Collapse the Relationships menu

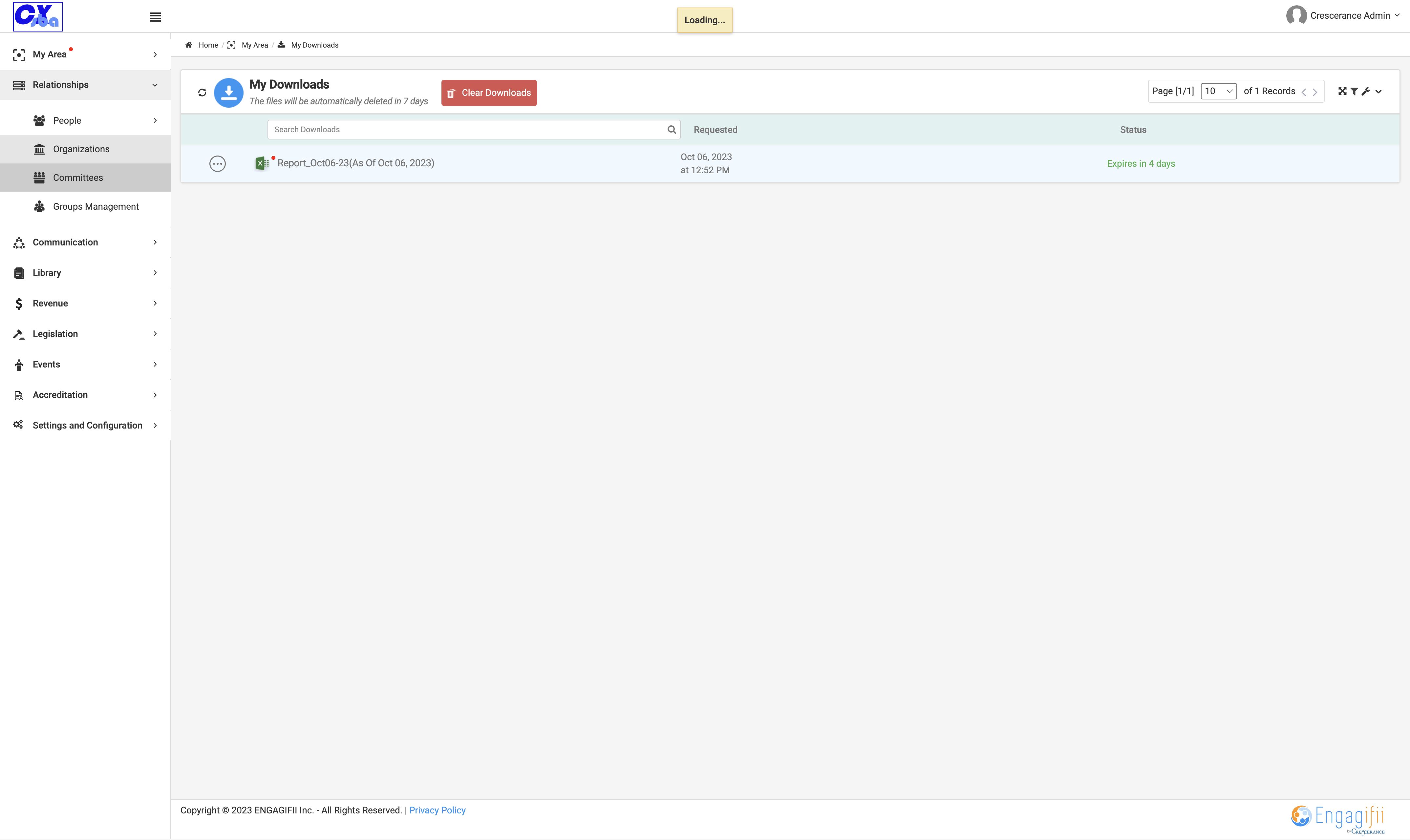point(85,85)
